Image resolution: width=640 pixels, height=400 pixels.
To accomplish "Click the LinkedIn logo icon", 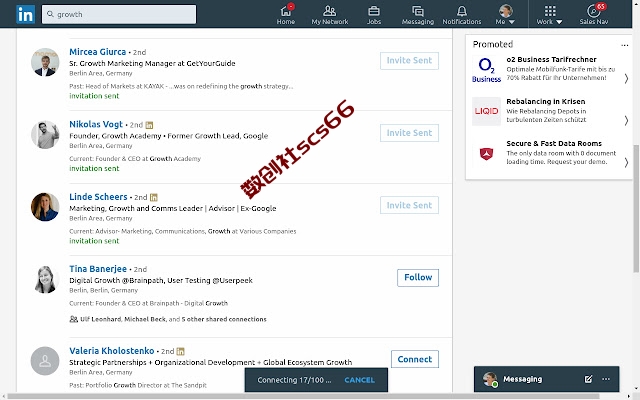I will coord(25,14).
